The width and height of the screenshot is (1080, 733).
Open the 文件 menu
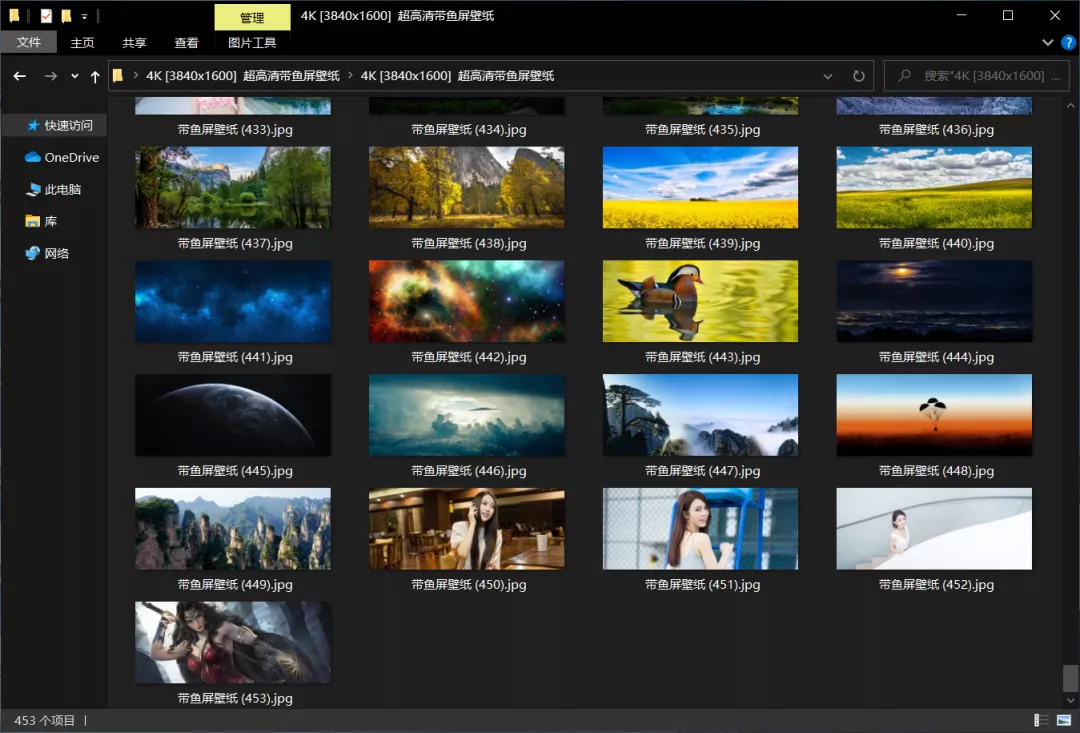(x=29, y=43)
